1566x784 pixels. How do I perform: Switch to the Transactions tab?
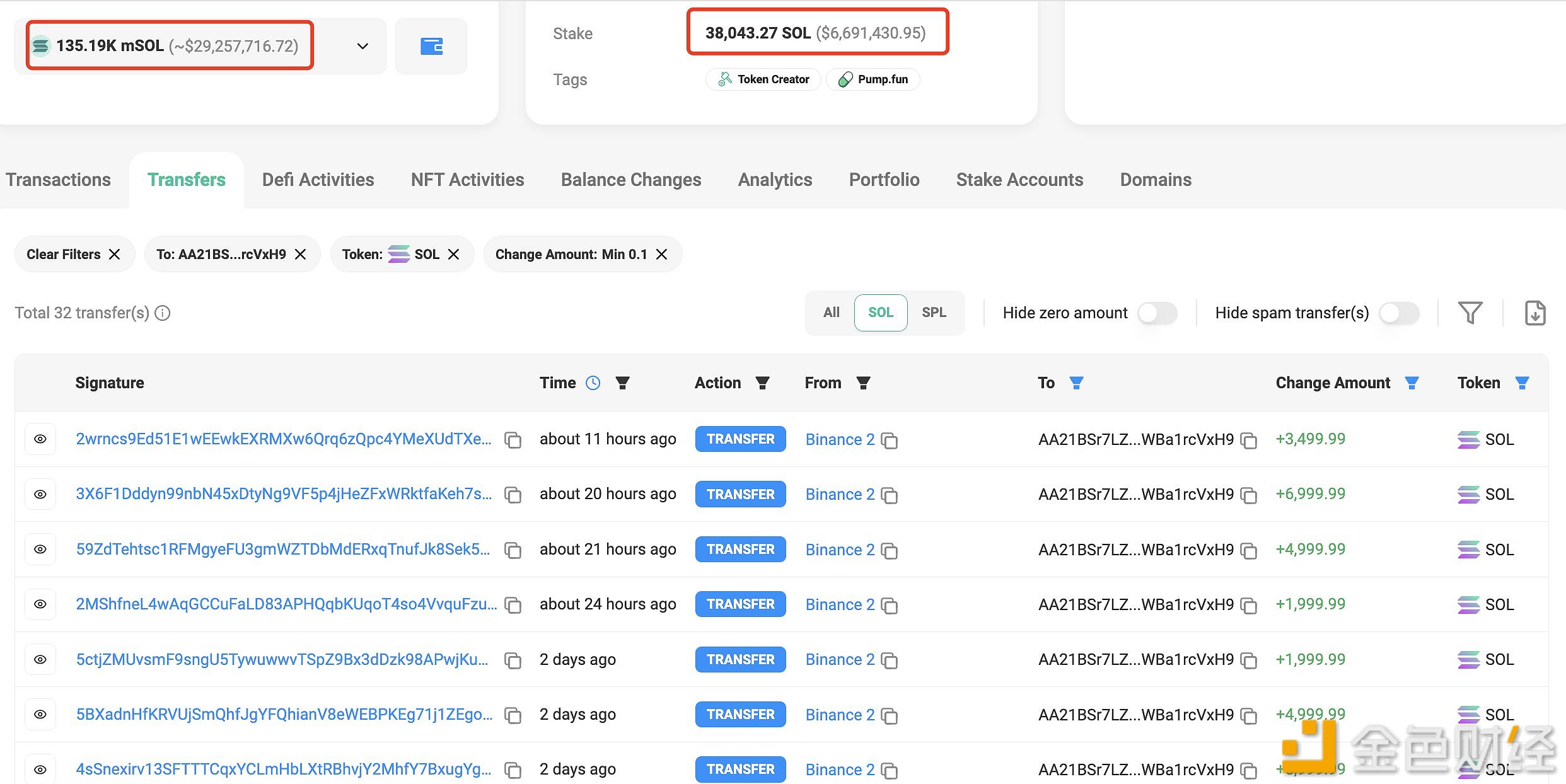pos(57,180)
